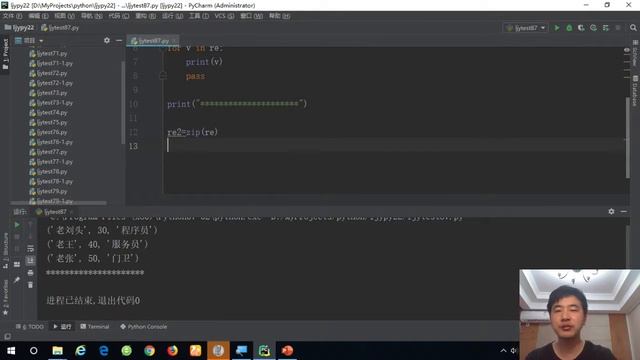Open the Windows Start menu
640x360 pixels.
click(11, 351)
